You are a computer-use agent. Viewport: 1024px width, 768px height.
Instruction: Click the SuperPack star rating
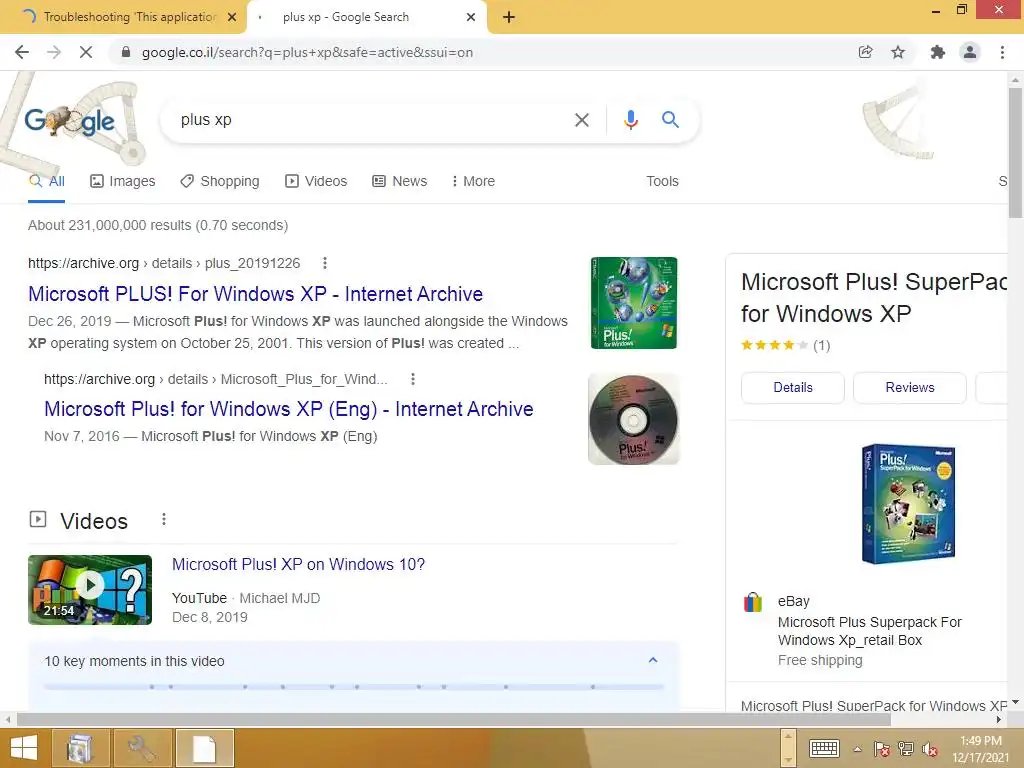coord(775,345)
